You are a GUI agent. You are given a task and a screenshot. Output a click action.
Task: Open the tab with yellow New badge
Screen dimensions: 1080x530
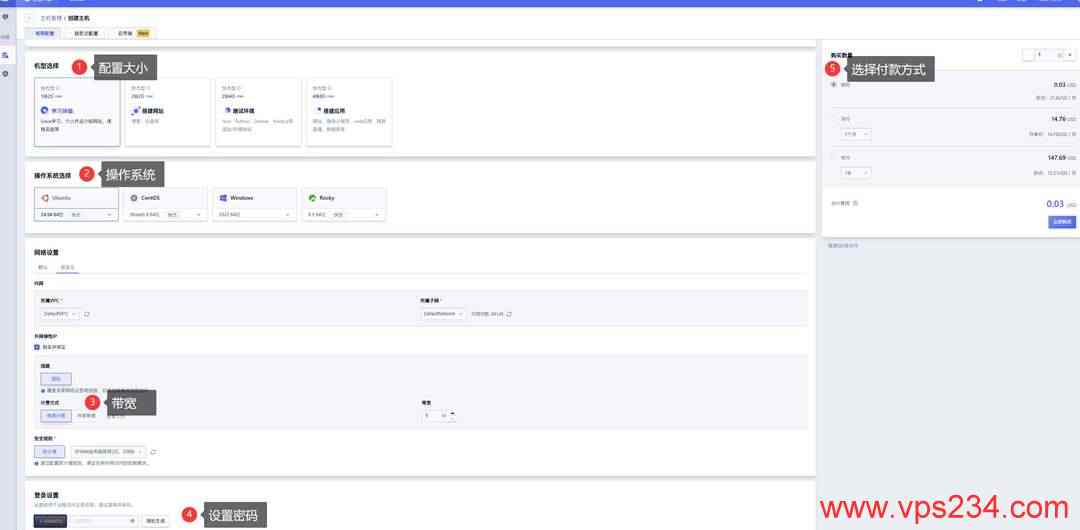[136, 33]
